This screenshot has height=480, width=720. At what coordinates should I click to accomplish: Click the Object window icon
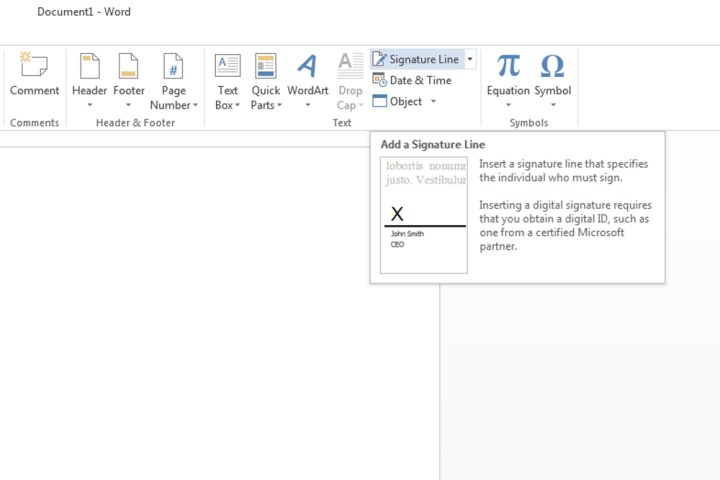pos(379,101)
